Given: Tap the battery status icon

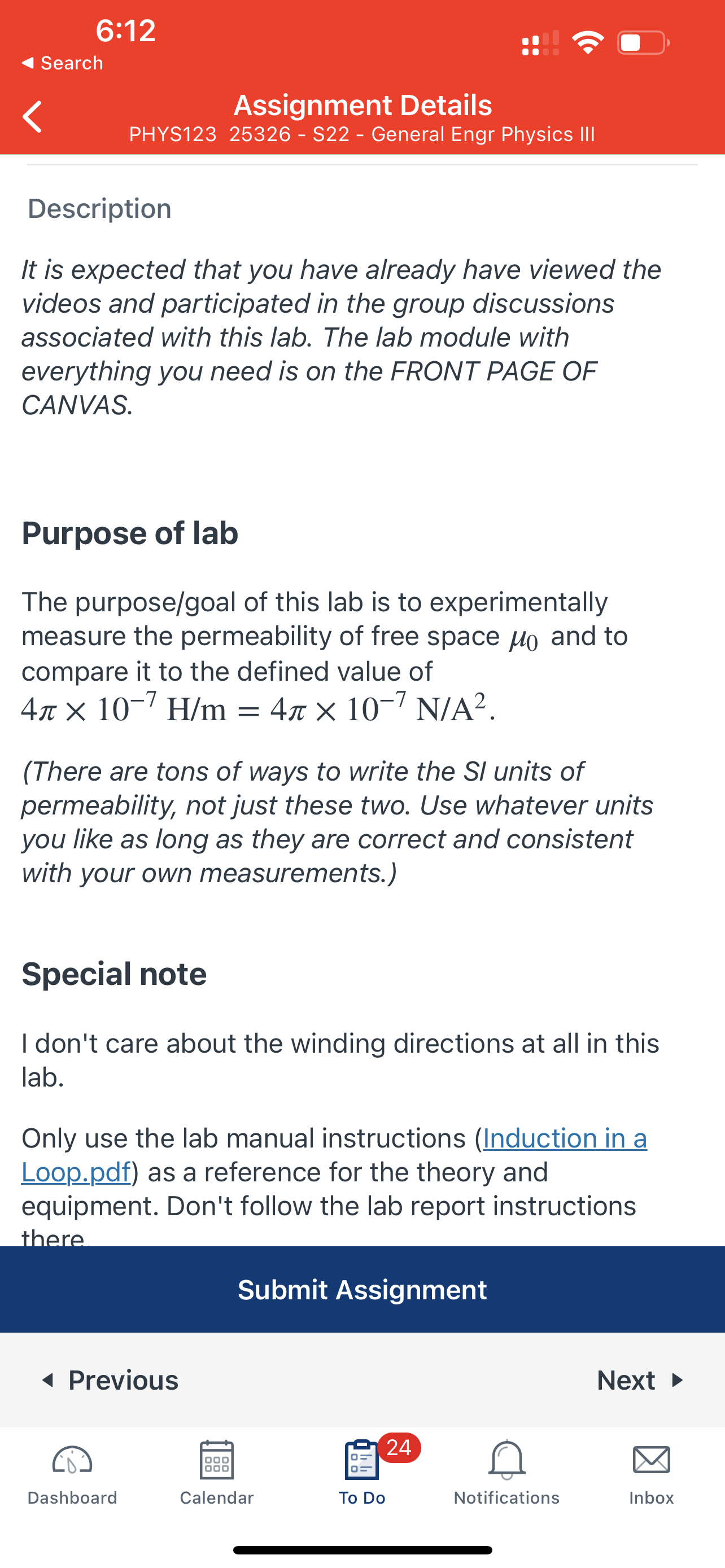Looking at the screenshot, I should 644,42.
